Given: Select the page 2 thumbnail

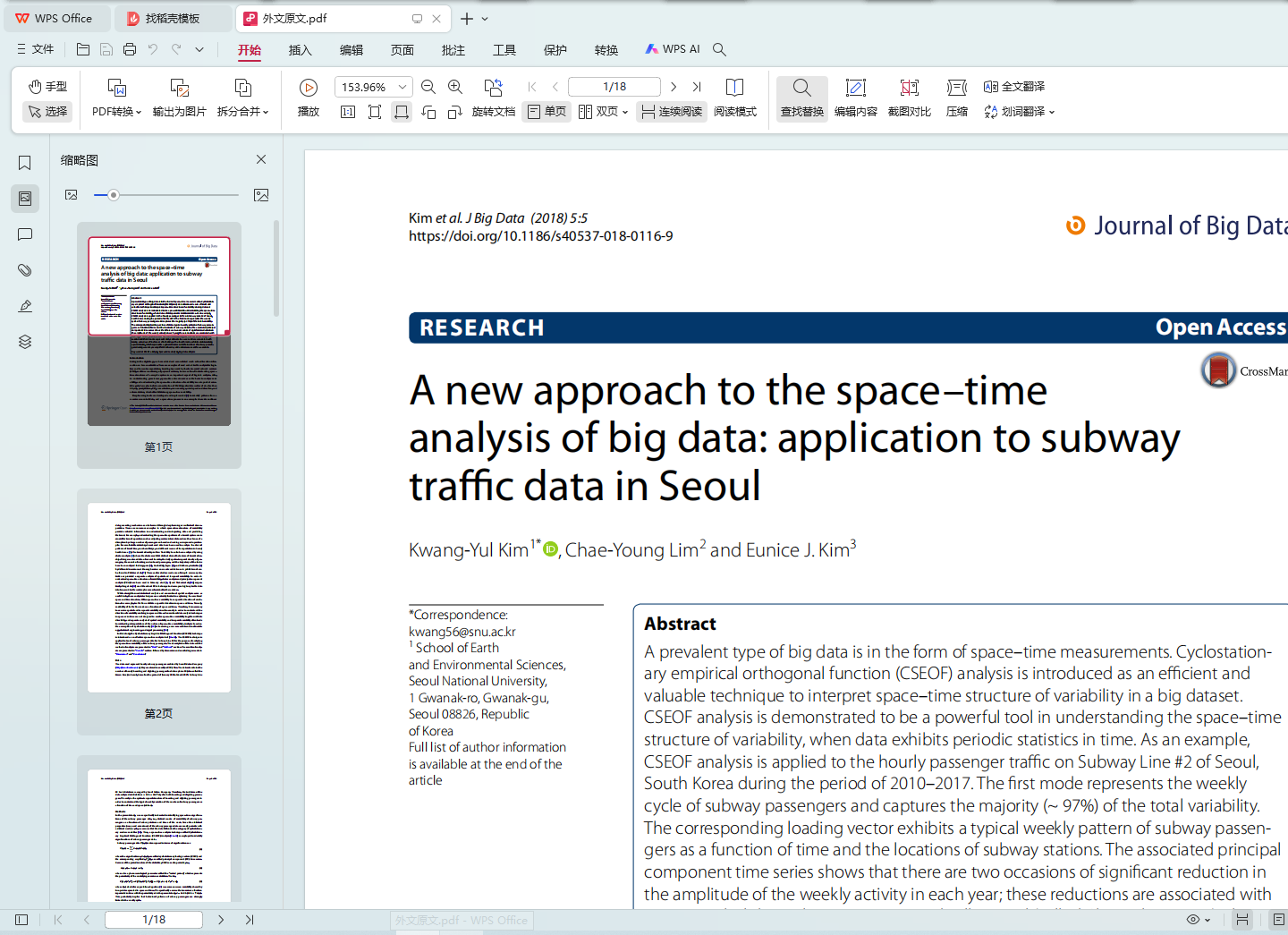Looking at the screenshot, I should coord(159,598).
